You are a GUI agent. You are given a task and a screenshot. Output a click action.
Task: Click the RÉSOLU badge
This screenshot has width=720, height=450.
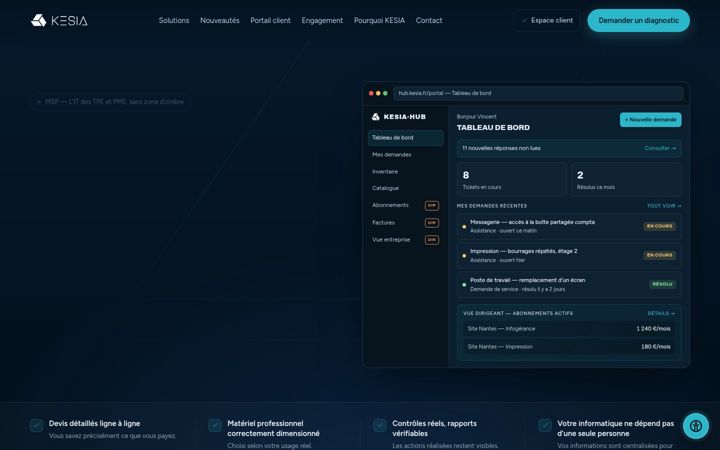662,284
